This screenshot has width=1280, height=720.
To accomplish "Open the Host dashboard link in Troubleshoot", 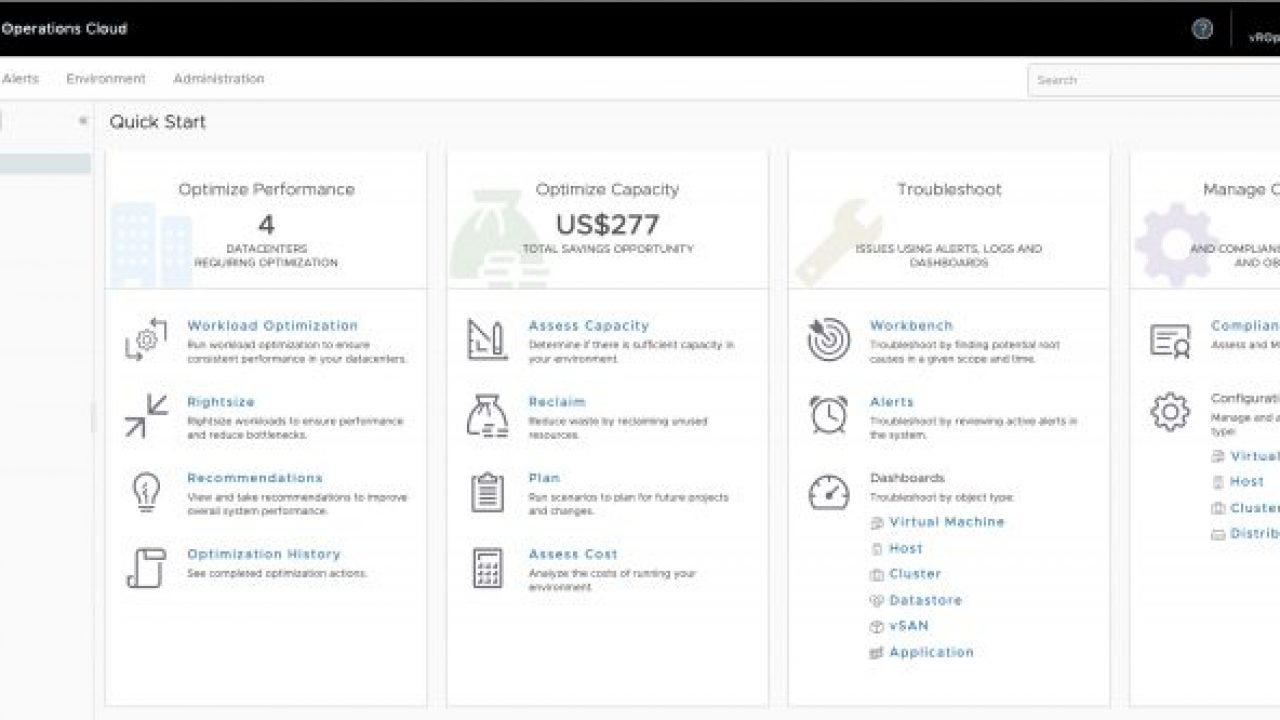I will coord(906,548).
